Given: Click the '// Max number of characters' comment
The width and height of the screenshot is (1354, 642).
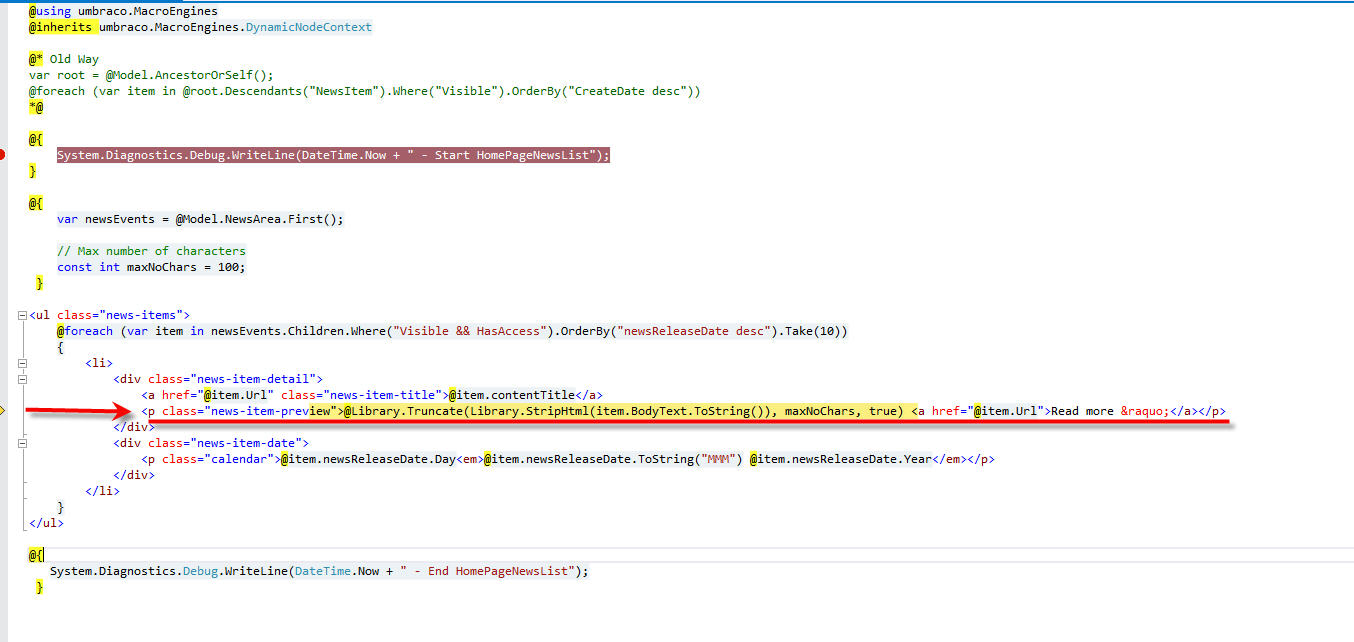Looking at the screenshot, I should pos(151,251).
